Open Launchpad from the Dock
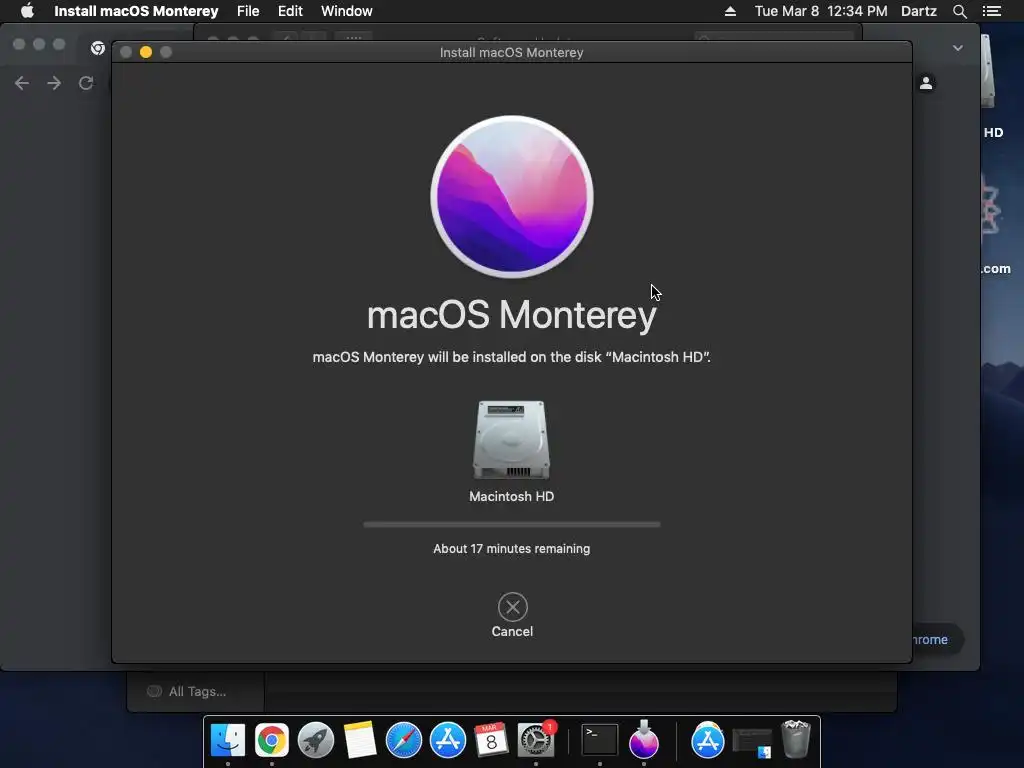 point(315,740)
